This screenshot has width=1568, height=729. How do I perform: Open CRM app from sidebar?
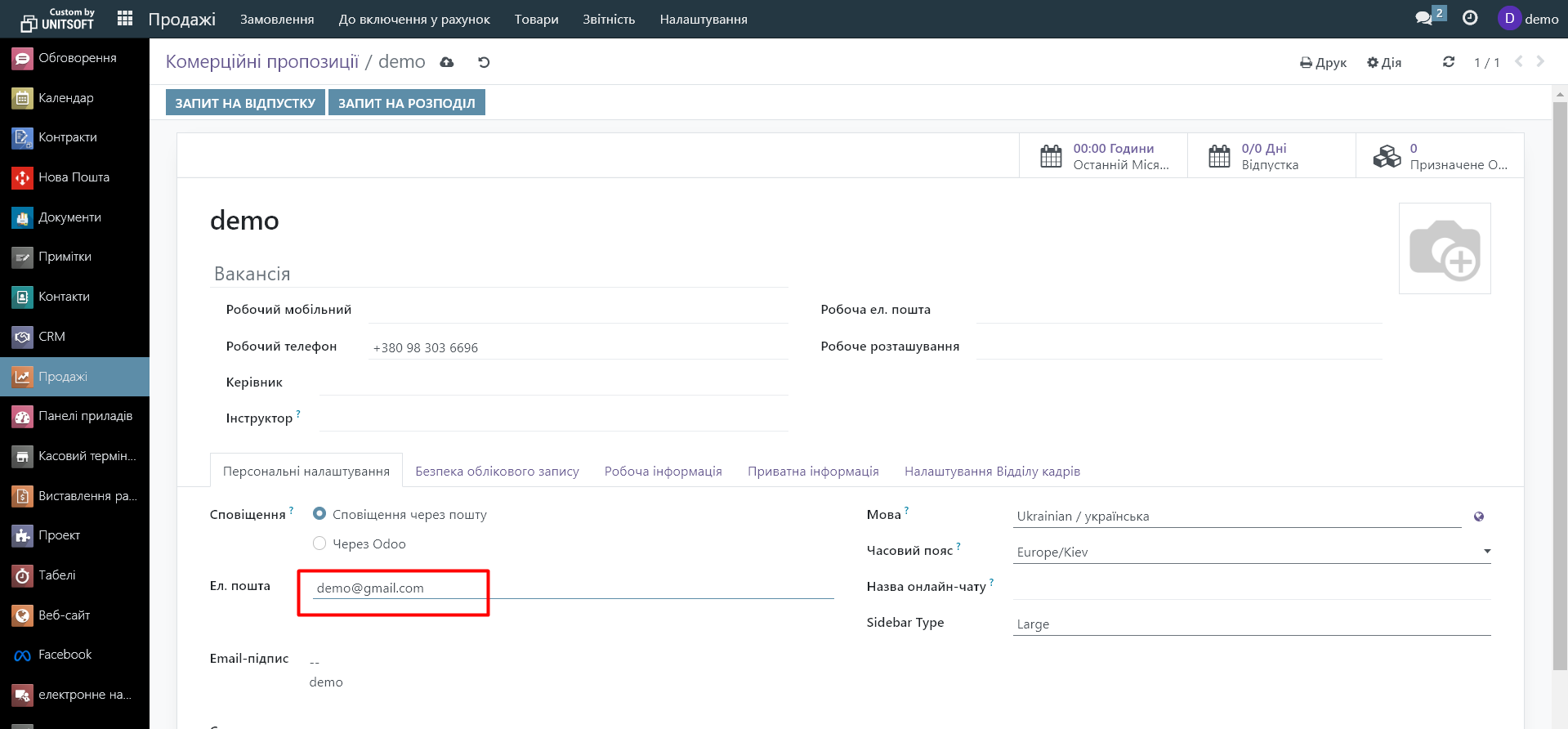pyautogui.click(x=51, y=337)
